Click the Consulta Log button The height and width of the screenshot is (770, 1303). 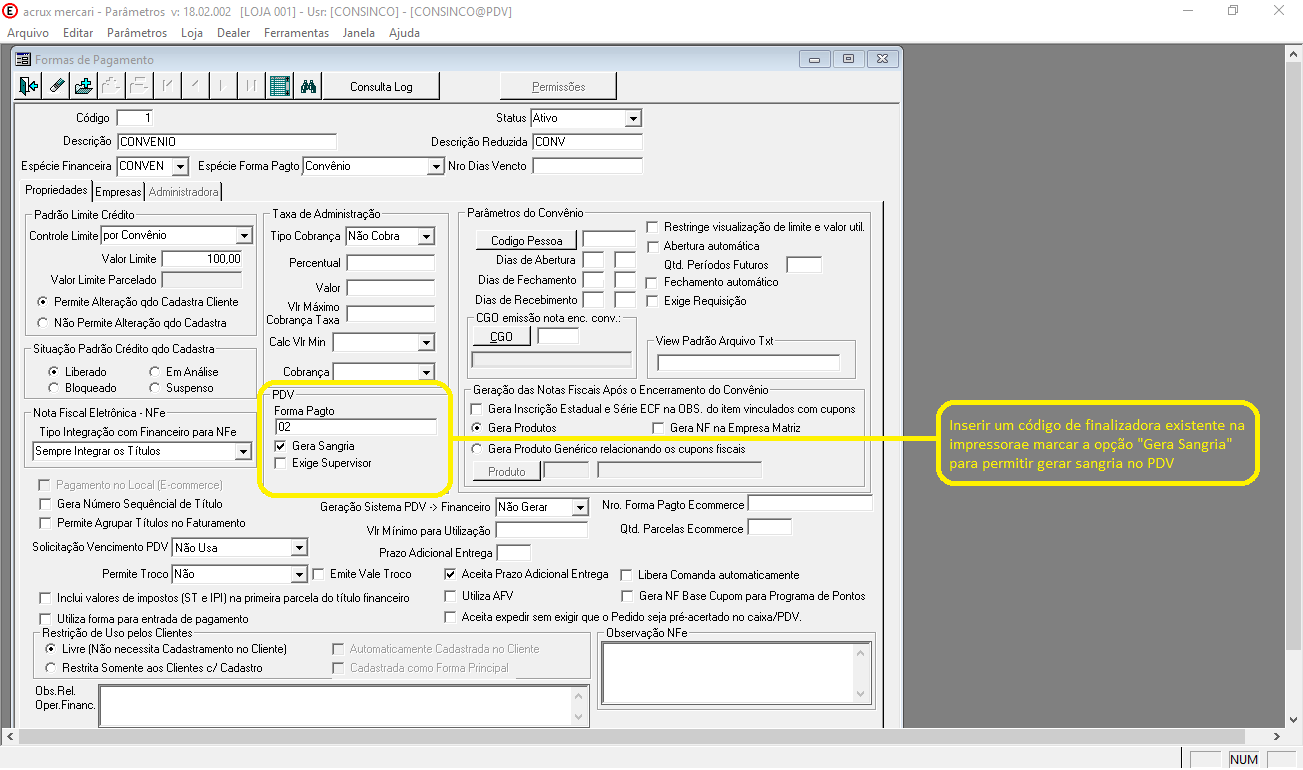pos(381,87)
